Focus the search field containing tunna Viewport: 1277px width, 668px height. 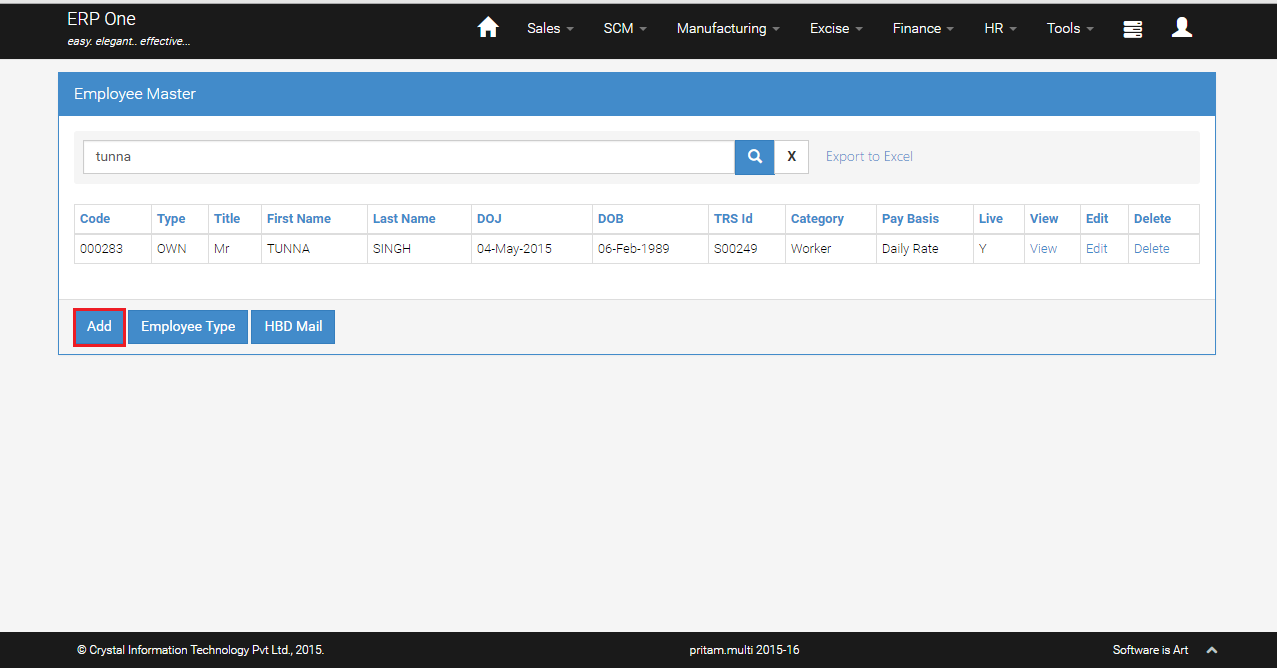408,157
